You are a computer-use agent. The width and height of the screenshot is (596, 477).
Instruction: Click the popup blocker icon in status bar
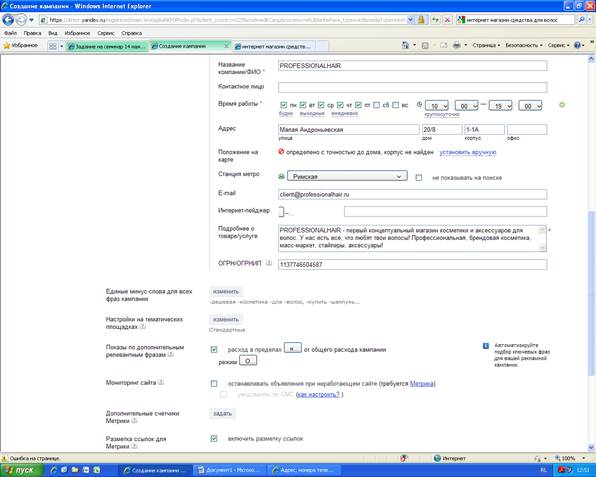(404, 458)
